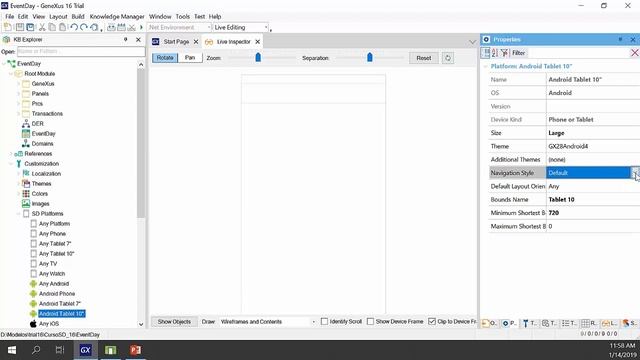Image resolution: width=640 pixels, height=360 pixels.
Task: Pin the KB Explorer panel
Action: tap(126, 39)
